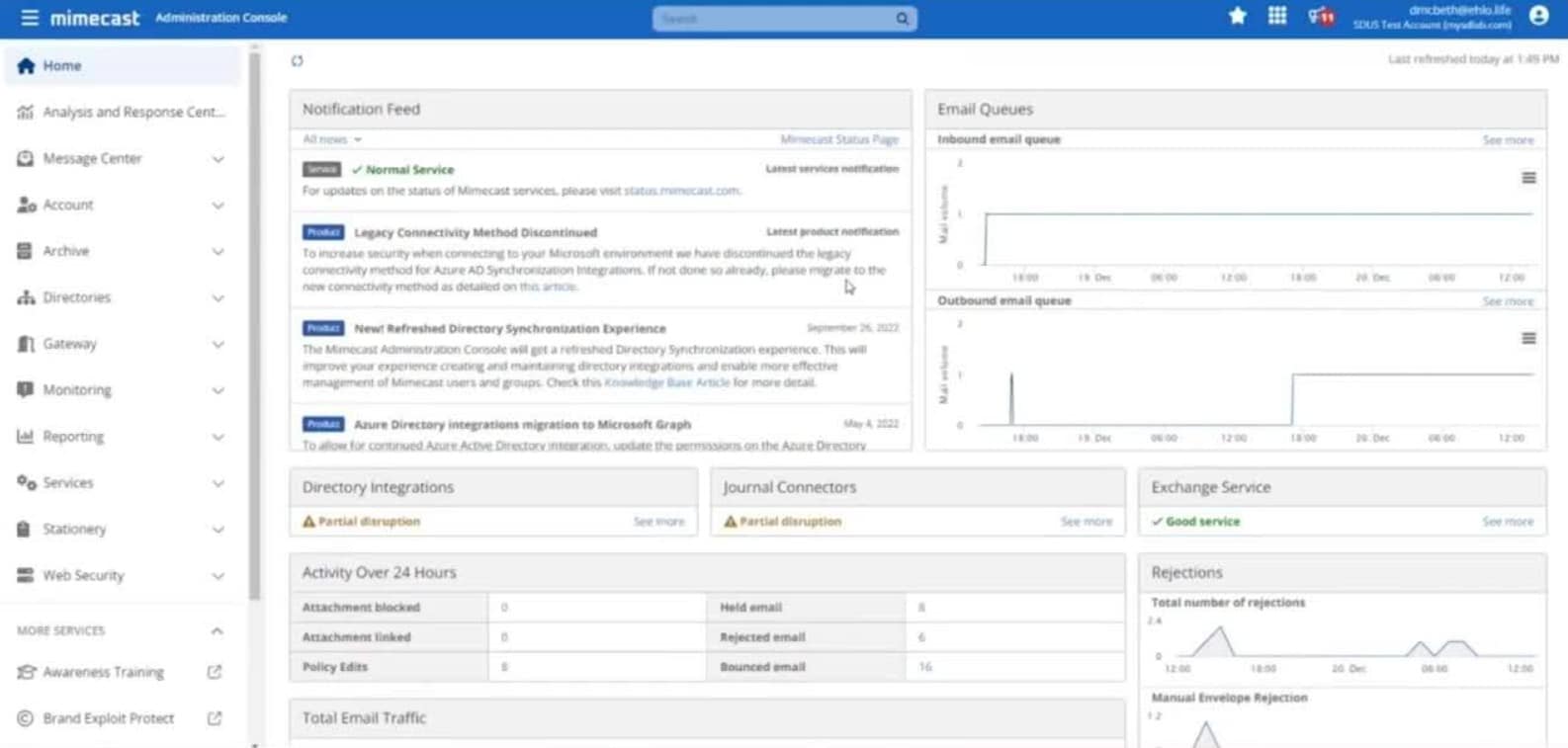The height and width of the screenshot is (748, 1568).
Task: Click the sidebar vertical scrollbar
Action: pos(254,326)
